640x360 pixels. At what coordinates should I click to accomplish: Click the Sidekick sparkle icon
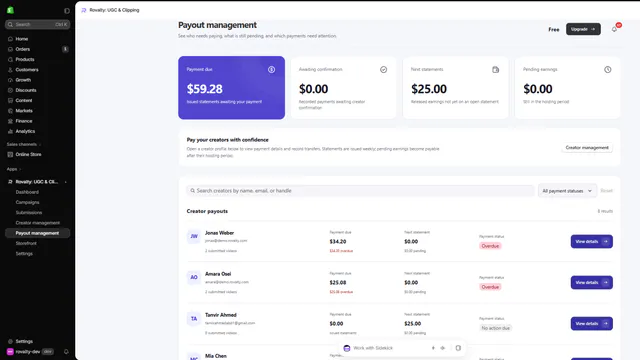[x=442, y=348]
